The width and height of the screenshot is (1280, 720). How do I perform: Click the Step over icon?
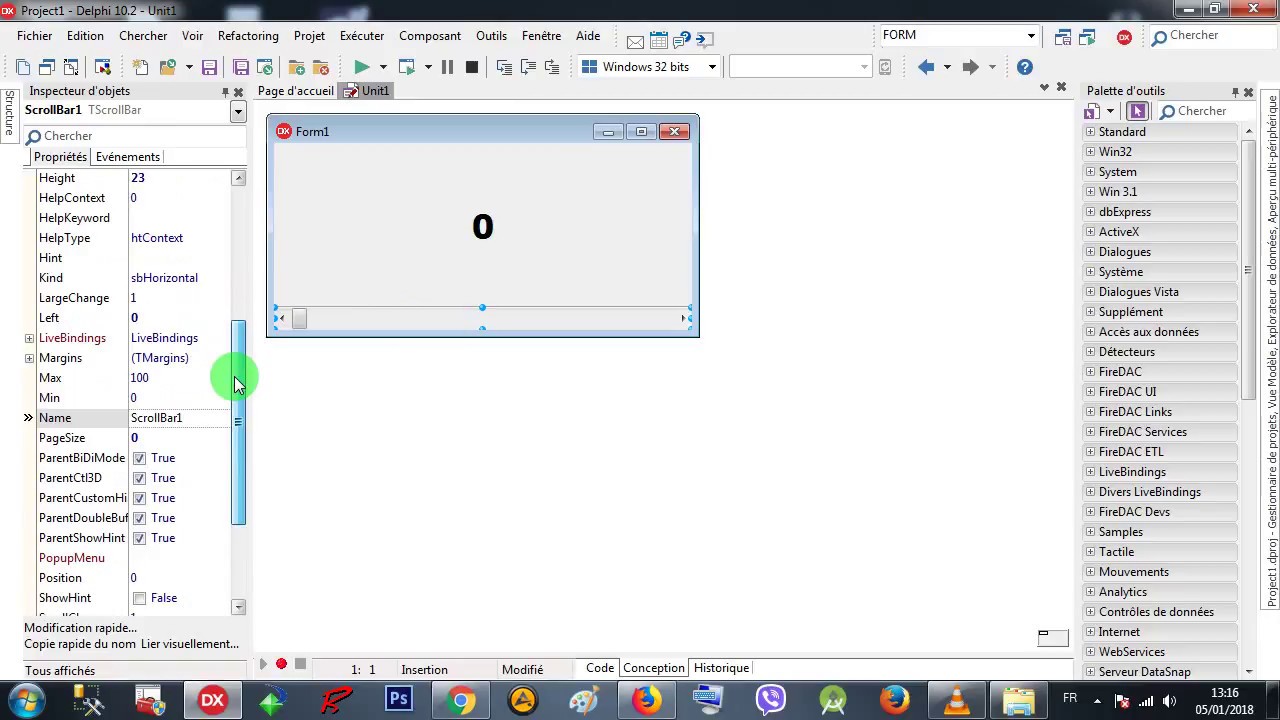[x=528, y=67]
